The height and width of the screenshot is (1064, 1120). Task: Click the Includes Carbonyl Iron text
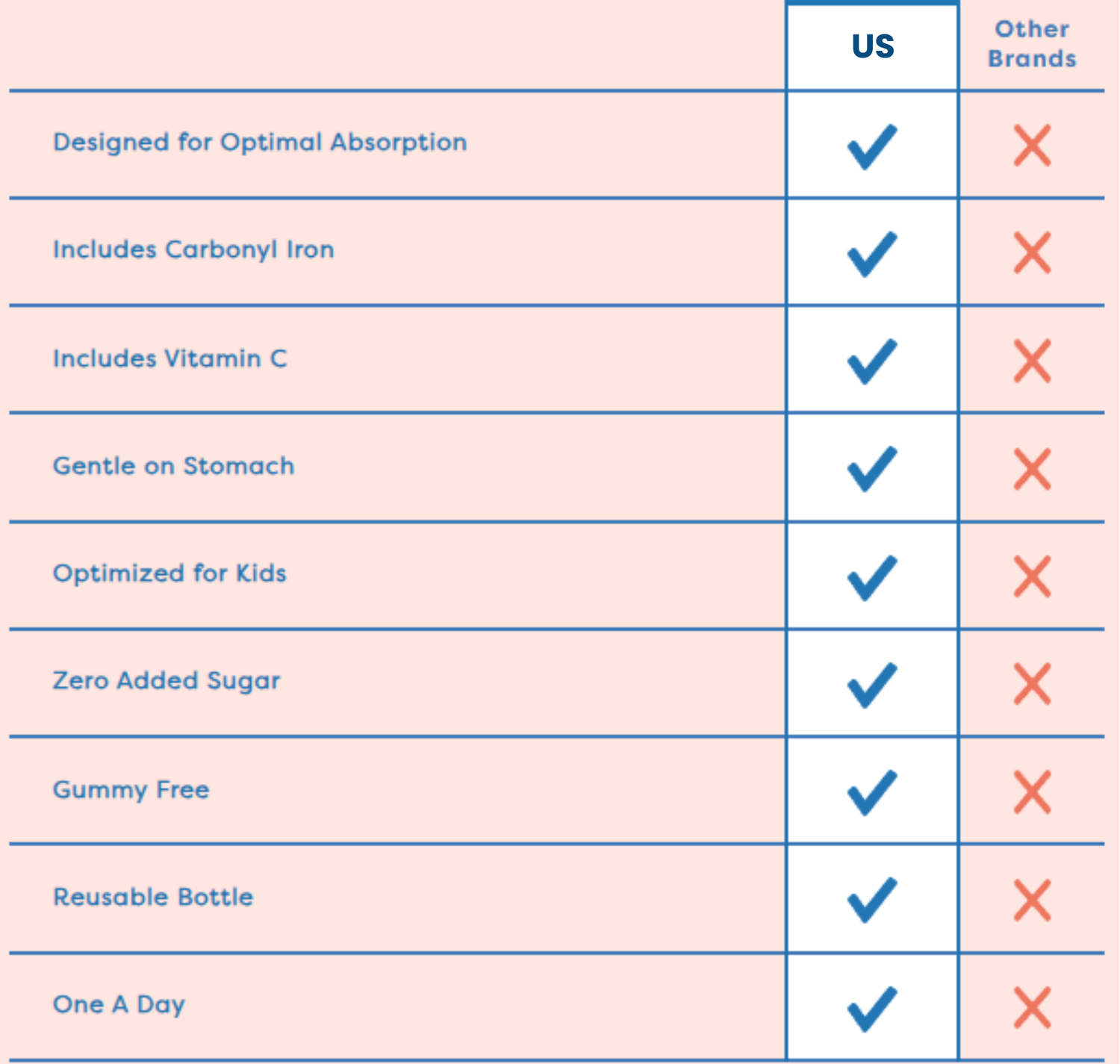(x=193, y=249)
